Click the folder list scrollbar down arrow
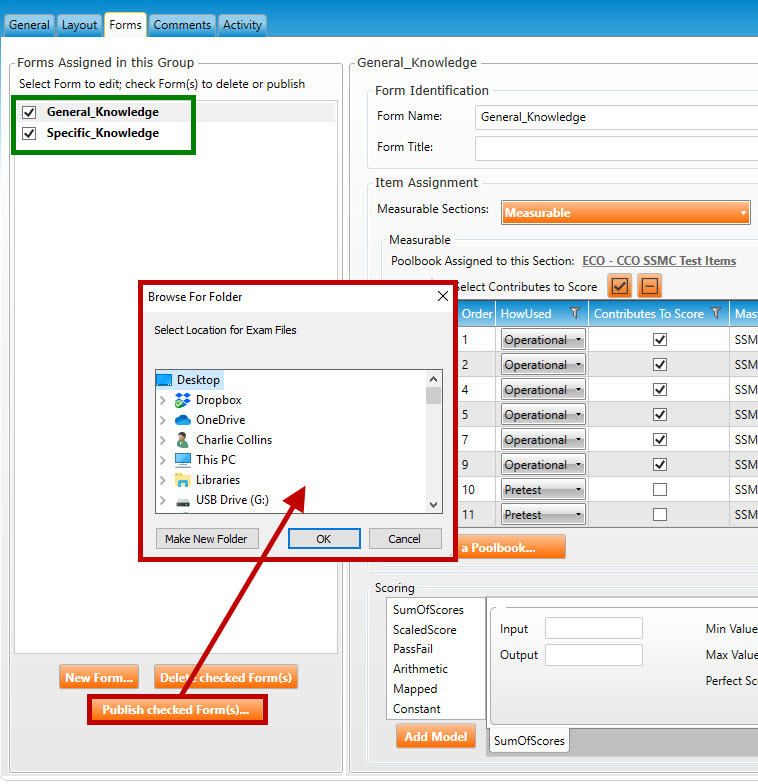758x784 pixels. [x=434, y=505]
